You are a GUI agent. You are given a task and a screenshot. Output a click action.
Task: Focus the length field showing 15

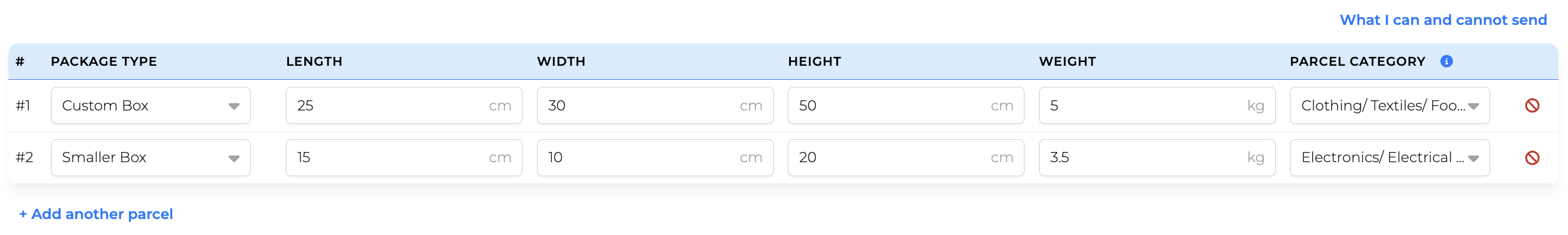click(x=404, y=158)
